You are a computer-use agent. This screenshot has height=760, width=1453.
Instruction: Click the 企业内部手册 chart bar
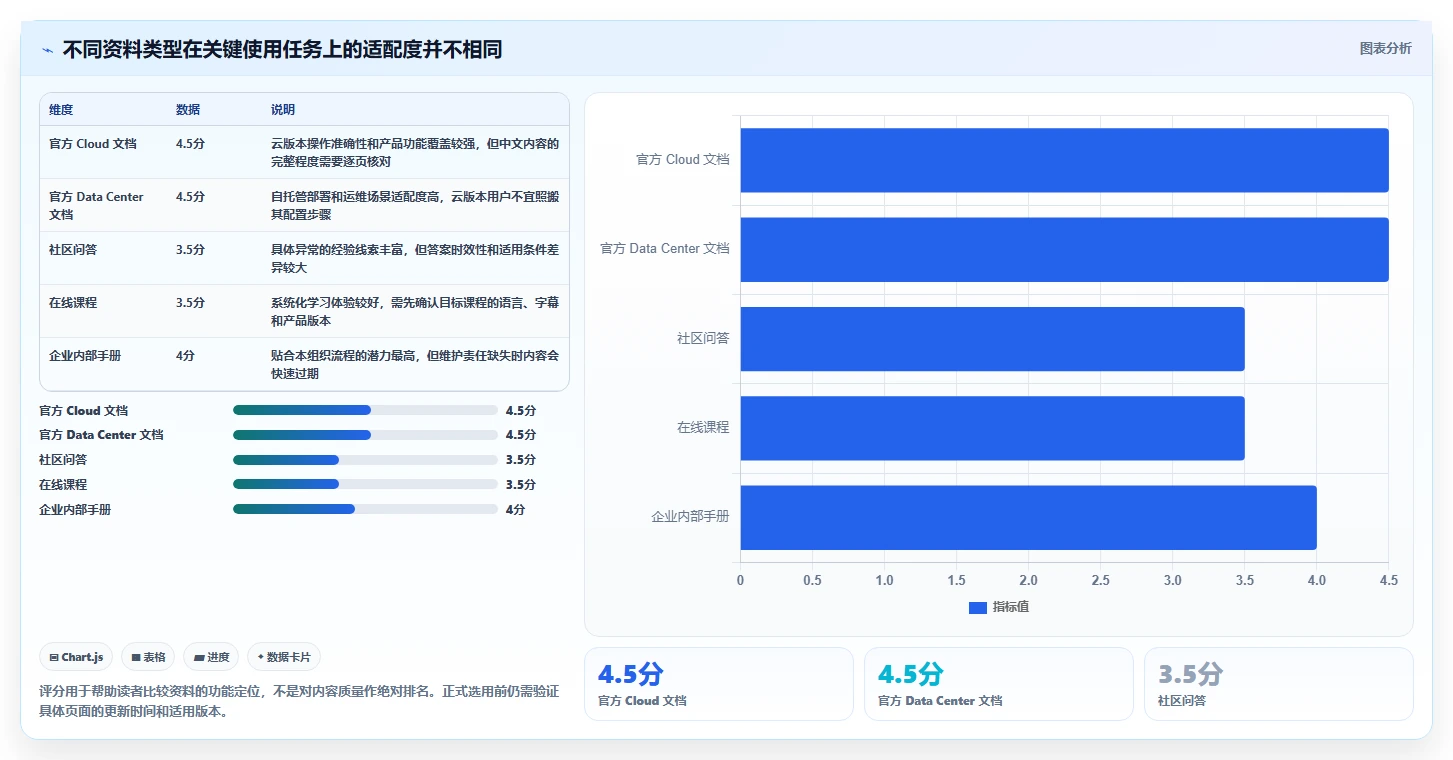pos(1028,517)
